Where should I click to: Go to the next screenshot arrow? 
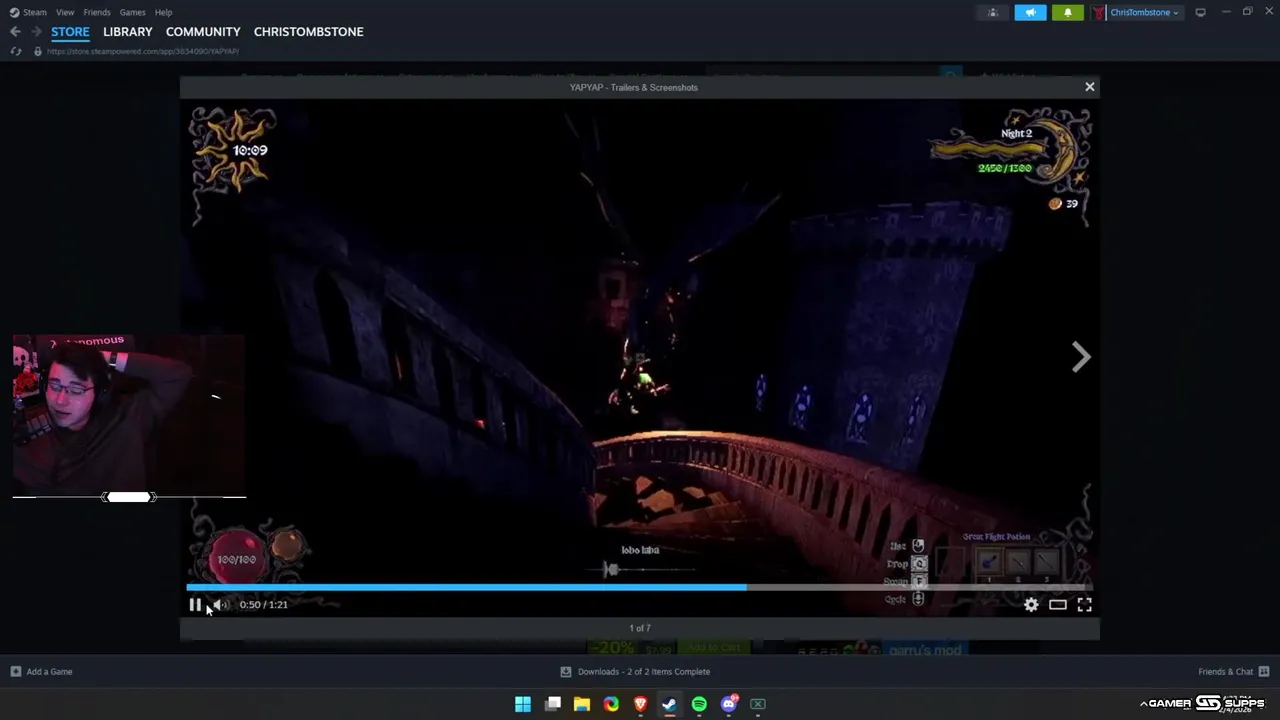pos(1080,357)
